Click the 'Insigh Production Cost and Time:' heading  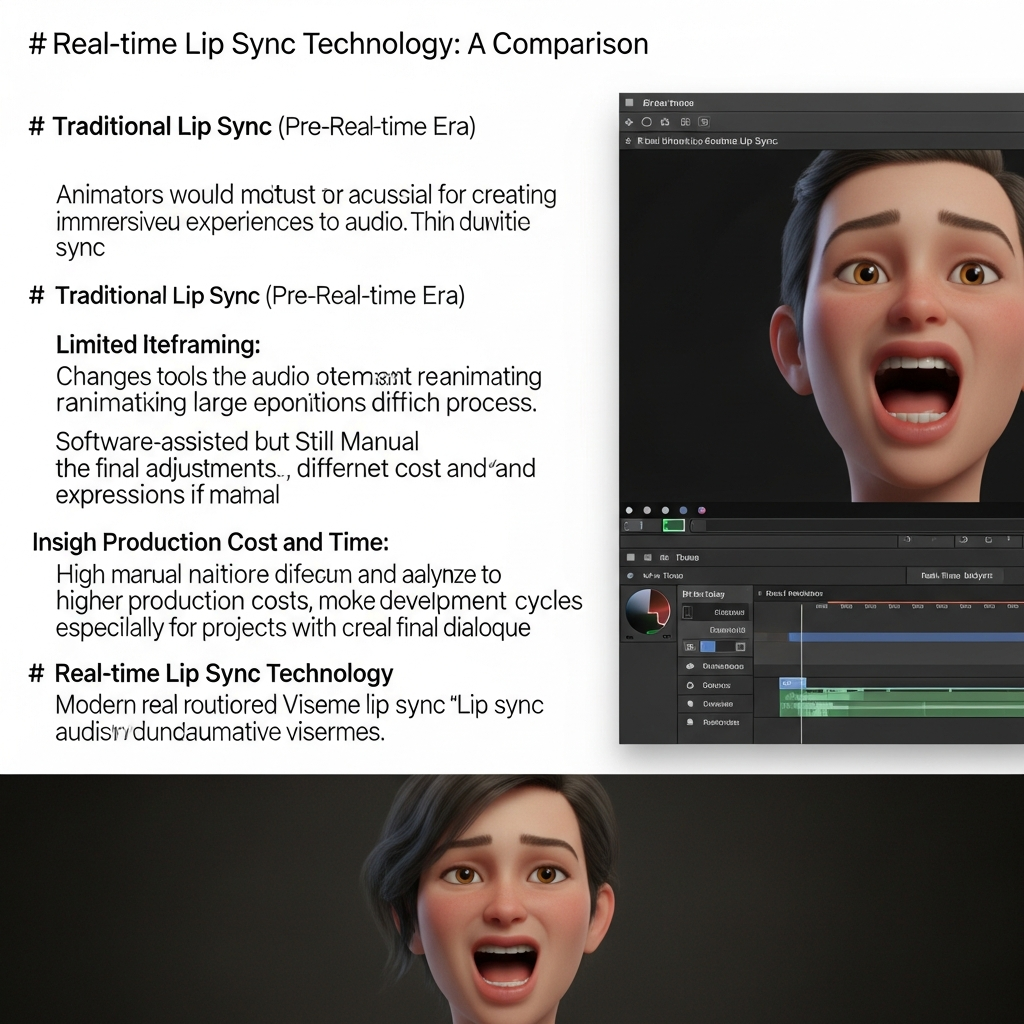pyautogui.click(x=210, y=542)
